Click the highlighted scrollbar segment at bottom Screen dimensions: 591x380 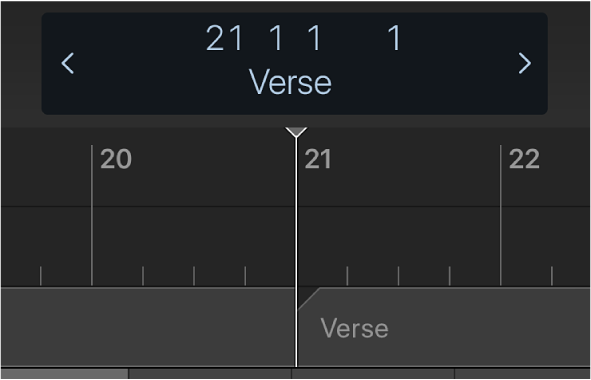point(64,374)
